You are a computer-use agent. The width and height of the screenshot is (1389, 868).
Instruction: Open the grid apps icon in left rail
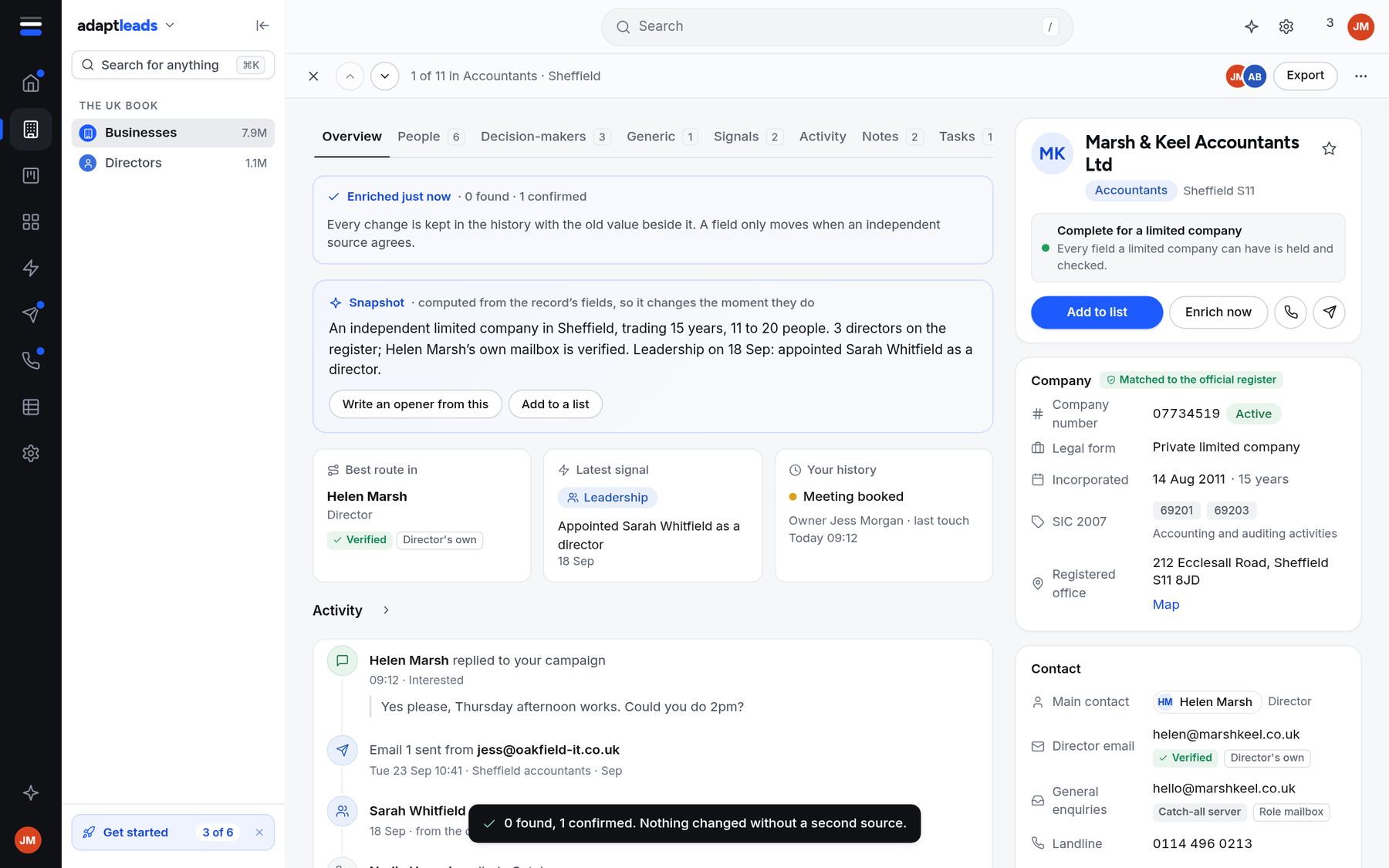click(31, 221)
